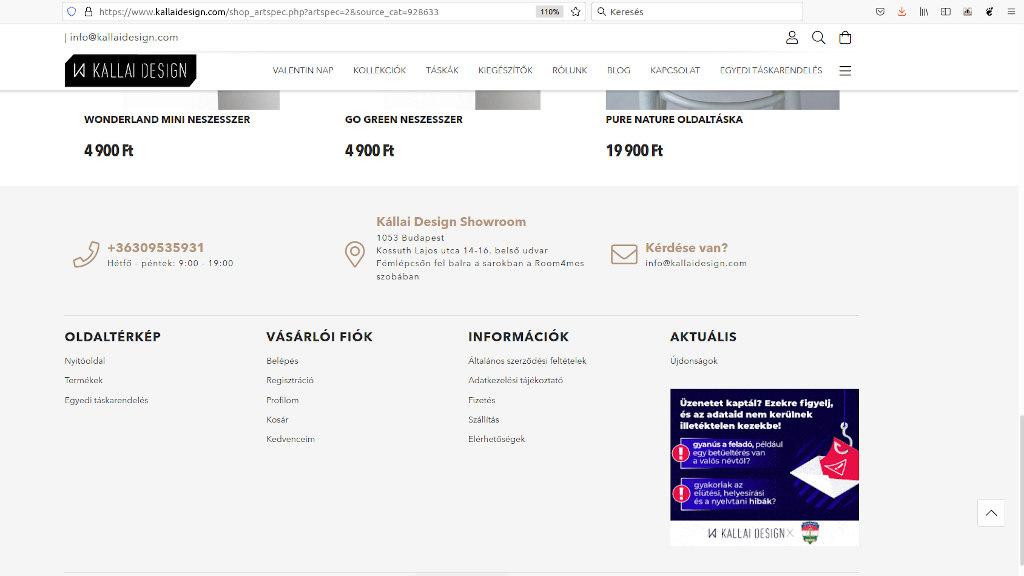Open the Kedvenceim link

291,440
